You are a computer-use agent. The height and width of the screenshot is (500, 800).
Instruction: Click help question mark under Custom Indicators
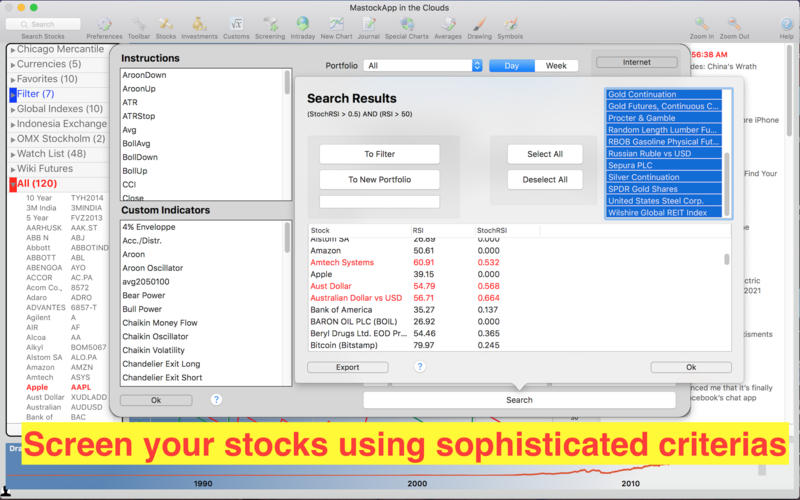tap(216, 399)
